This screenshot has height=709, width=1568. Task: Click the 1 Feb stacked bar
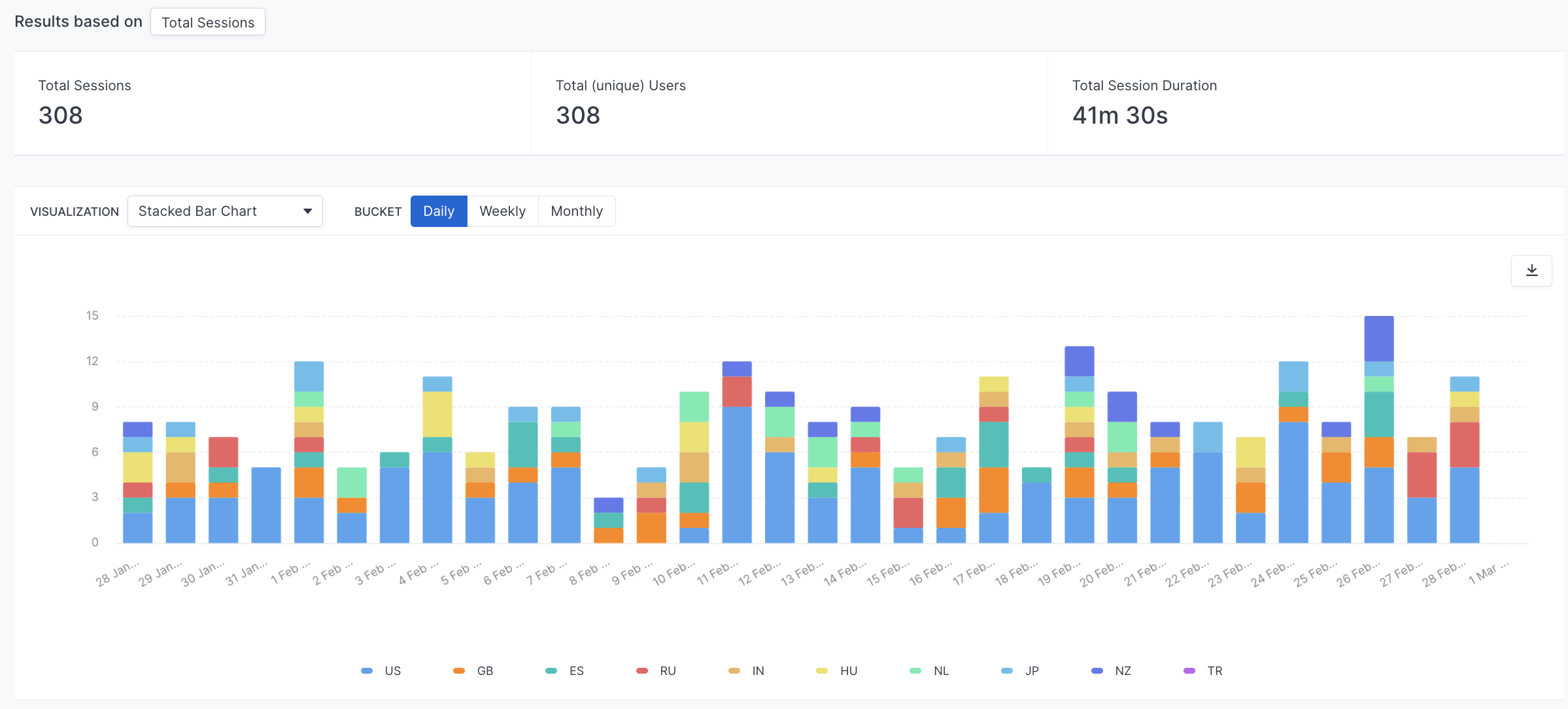(309, 452)
